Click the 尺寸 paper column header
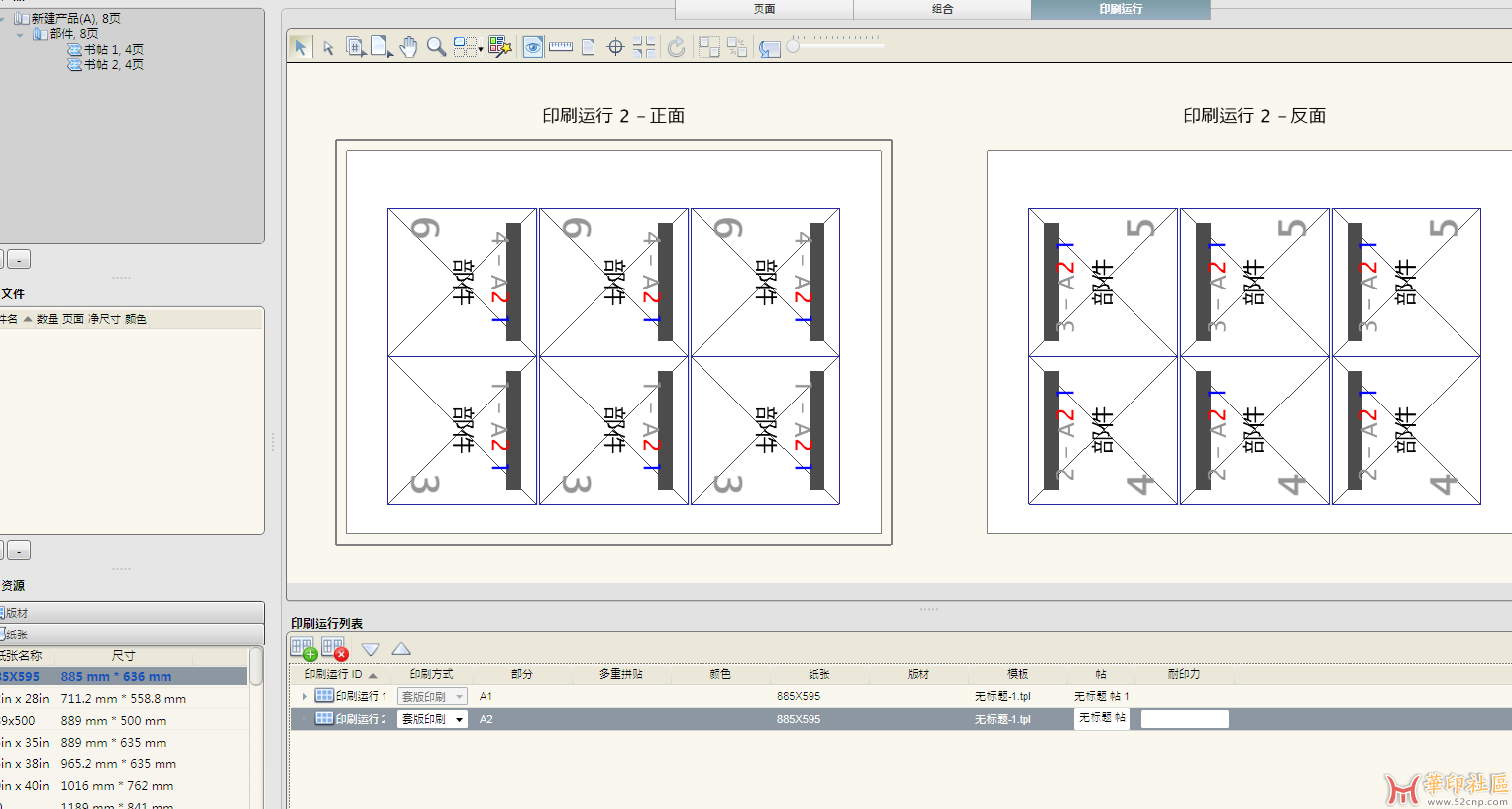 123,656
